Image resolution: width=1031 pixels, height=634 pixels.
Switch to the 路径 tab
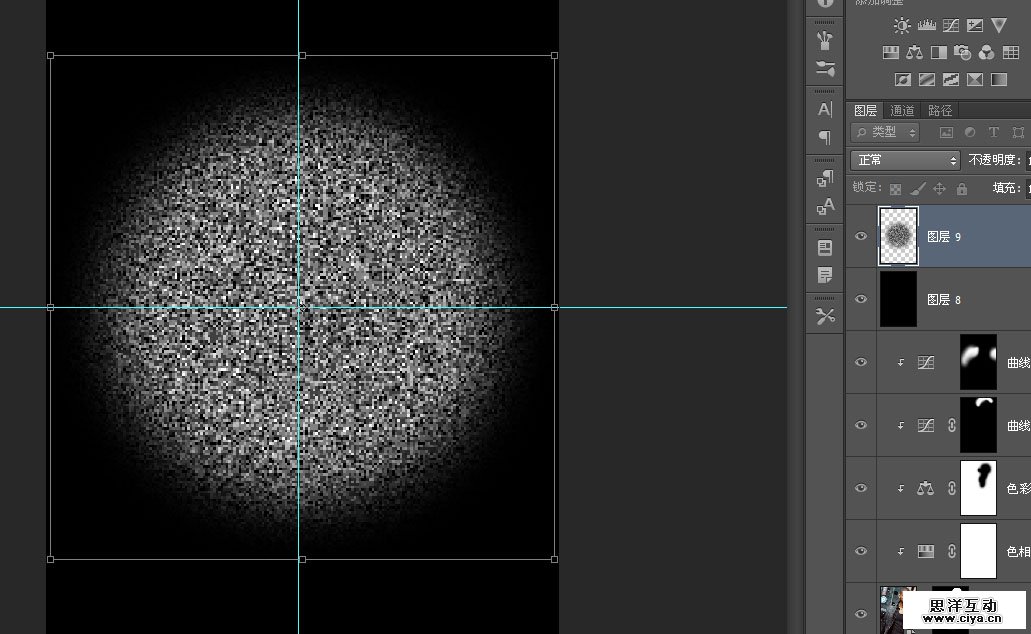pos(940,111)
